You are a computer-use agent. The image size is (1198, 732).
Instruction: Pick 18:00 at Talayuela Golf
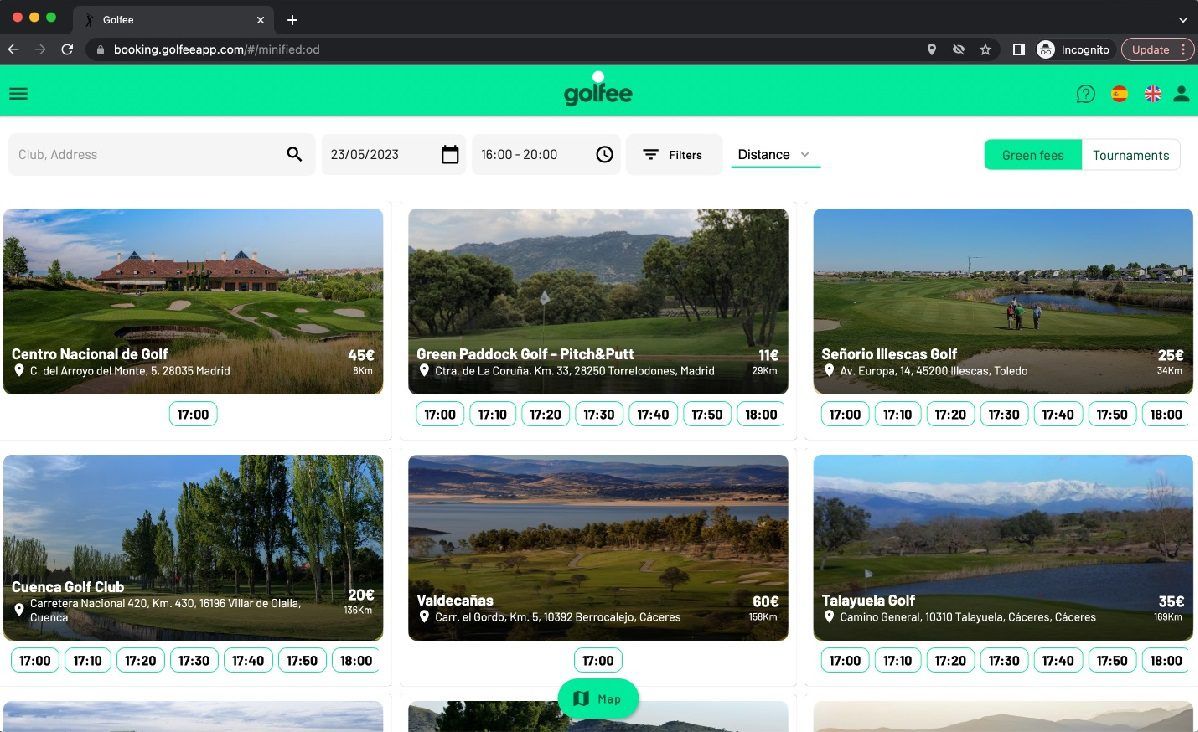coord(1166,660)
